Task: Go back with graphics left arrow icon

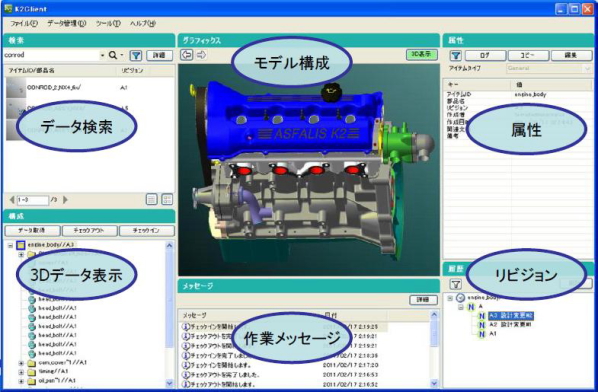Action: point(186,55)
